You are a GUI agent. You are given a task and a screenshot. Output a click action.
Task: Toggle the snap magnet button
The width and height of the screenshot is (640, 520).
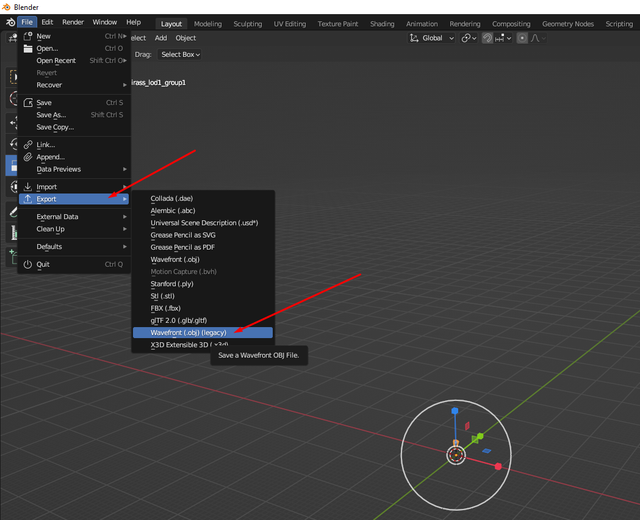click(487, 38)
